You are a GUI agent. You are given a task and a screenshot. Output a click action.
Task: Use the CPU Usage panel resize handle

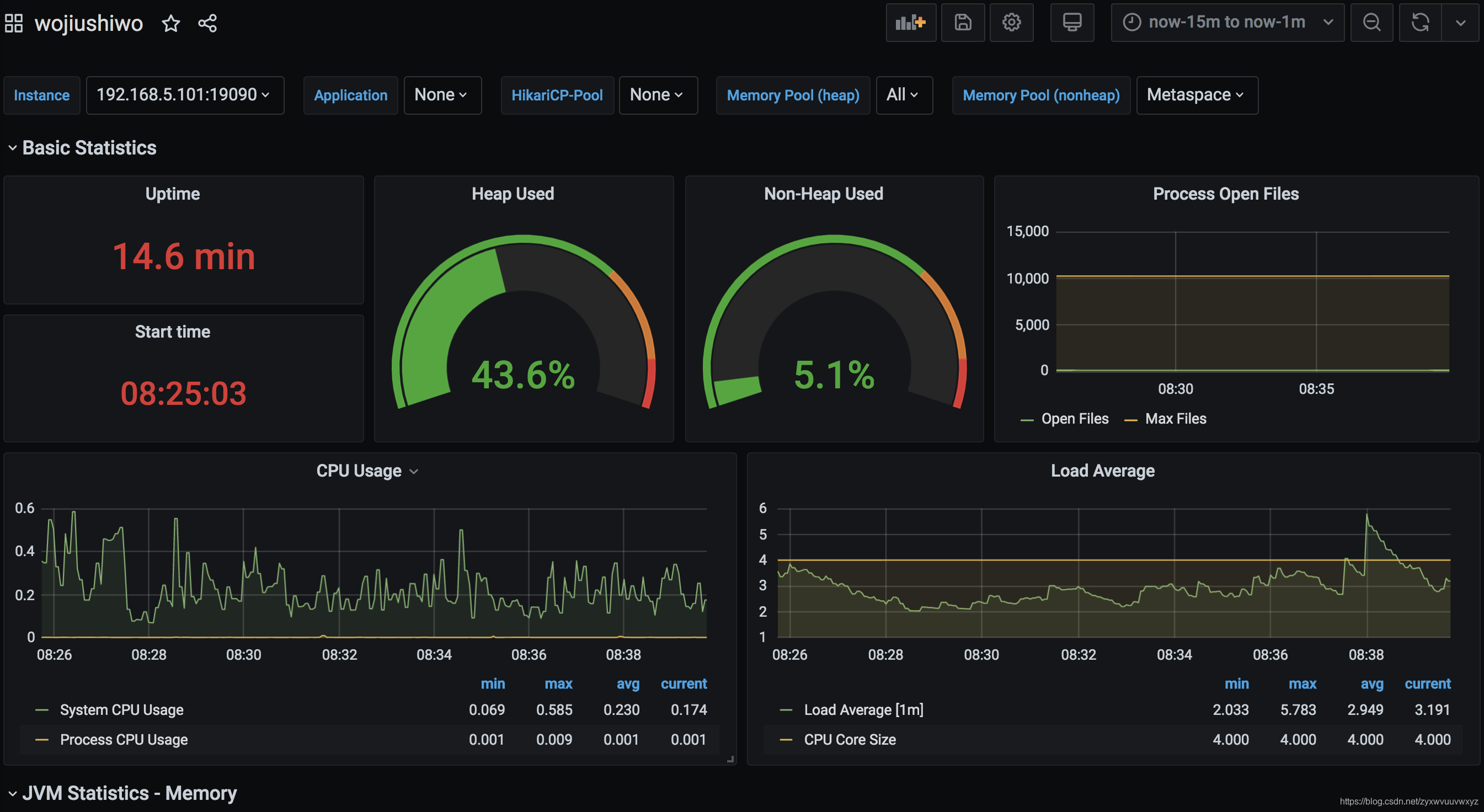pos(730,759)
